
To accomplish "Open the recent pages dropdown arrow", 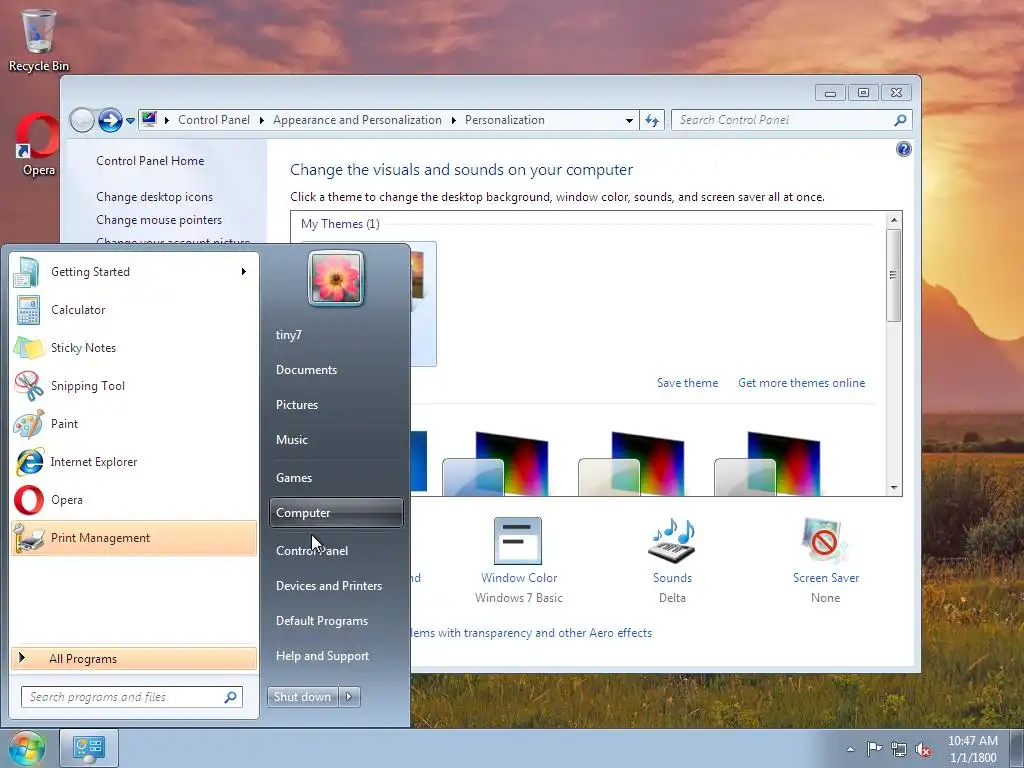I will [130, 120].
